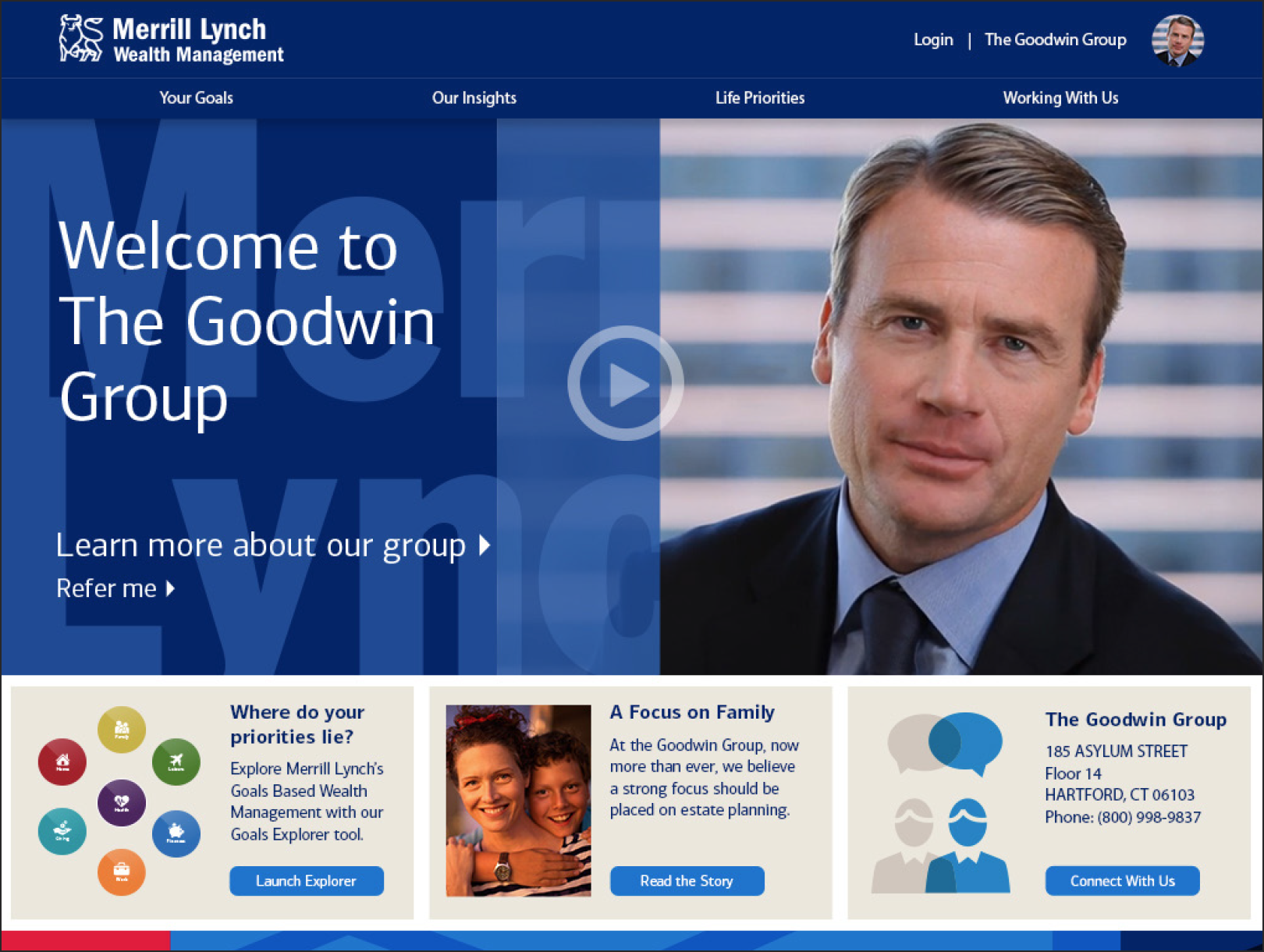Screen dimensions: 1264x952
Task: Click the blue Finances piggy bank icon
Action: [176, 833]
